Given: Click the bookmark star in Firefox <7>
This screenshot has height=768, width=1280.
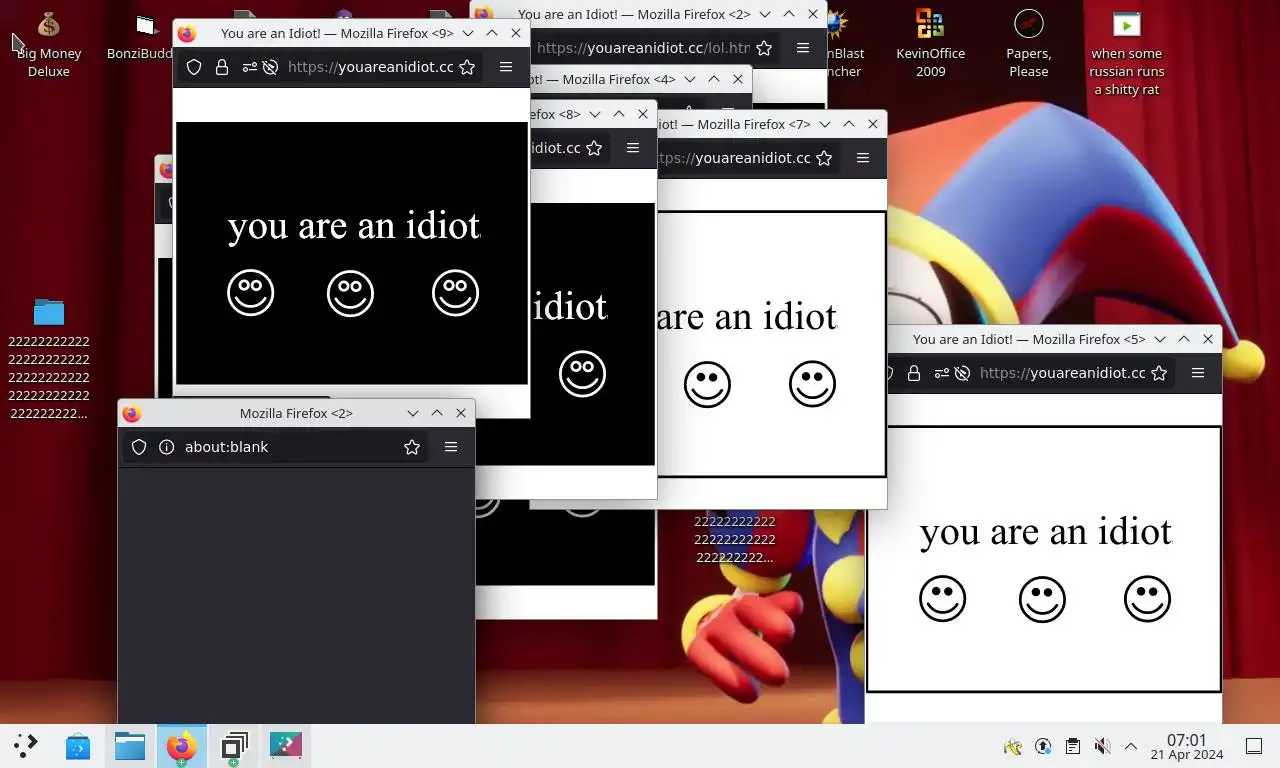Looking at the screenshot, I should pyautogui.click(x=824, y=158).
